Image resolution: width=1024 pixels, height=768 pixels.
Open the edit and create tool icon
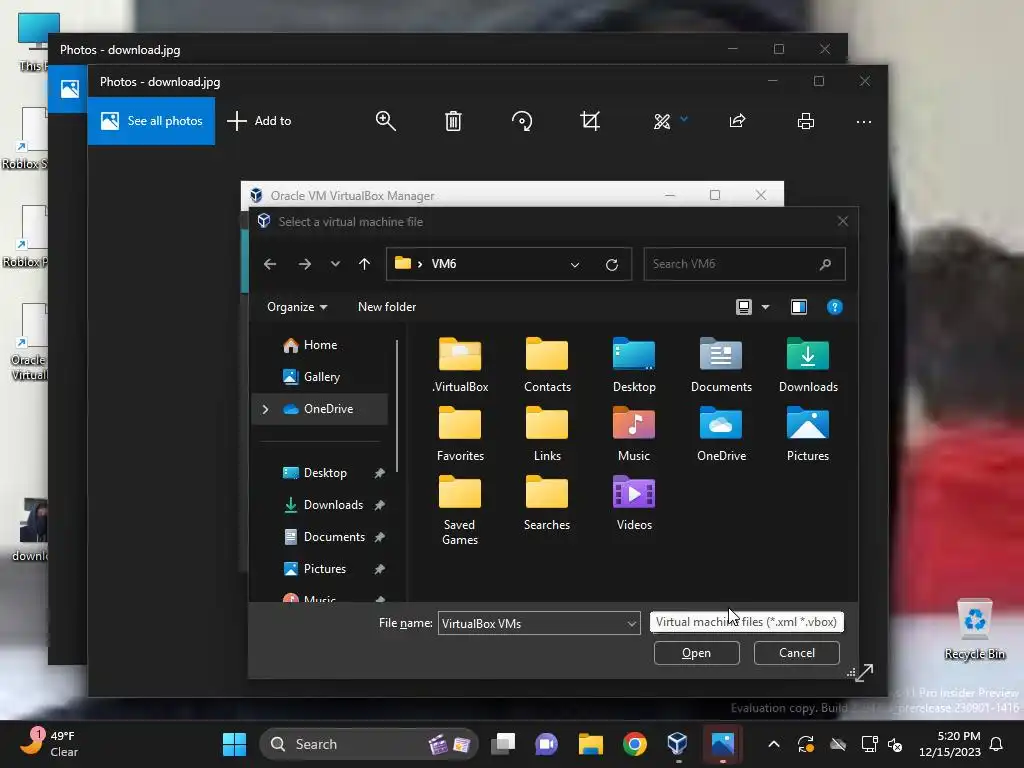click(x=662, y=121)
